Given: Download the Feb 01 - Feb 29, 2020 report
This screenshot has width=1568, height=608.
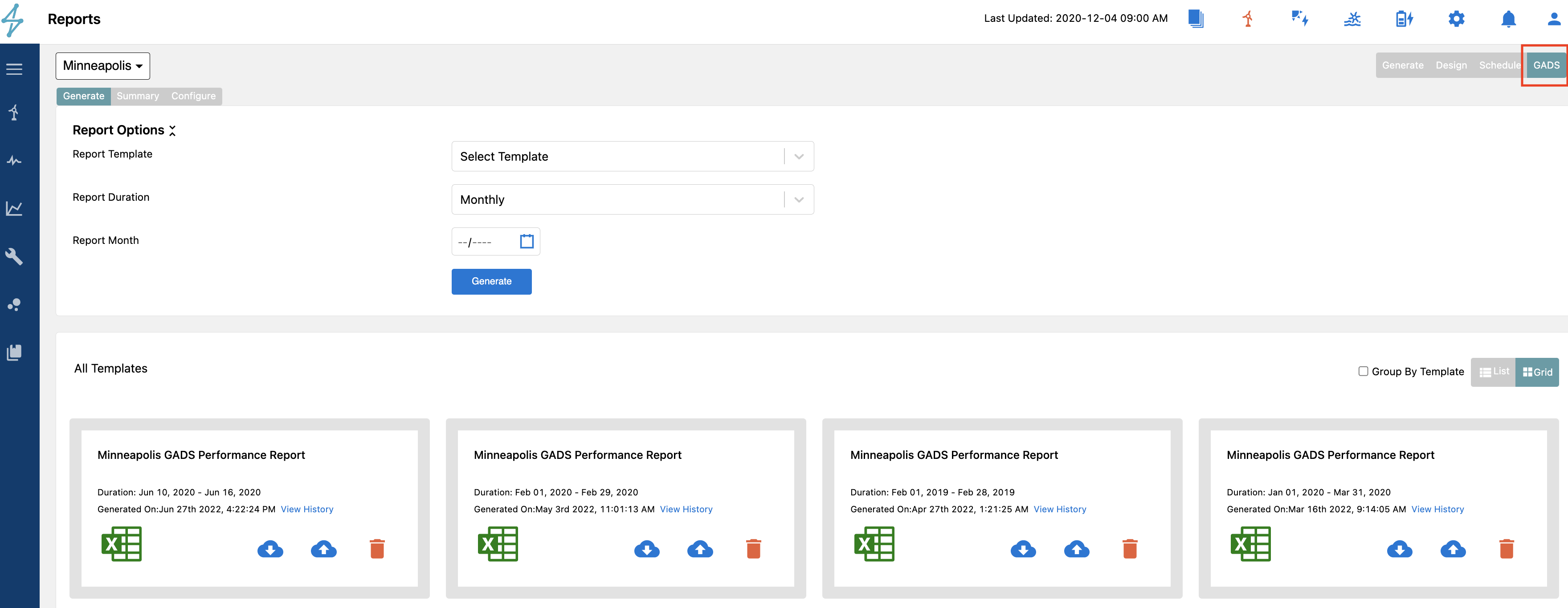Looking at the screenshot, I should pyautogui.click(x=646, y=549).
